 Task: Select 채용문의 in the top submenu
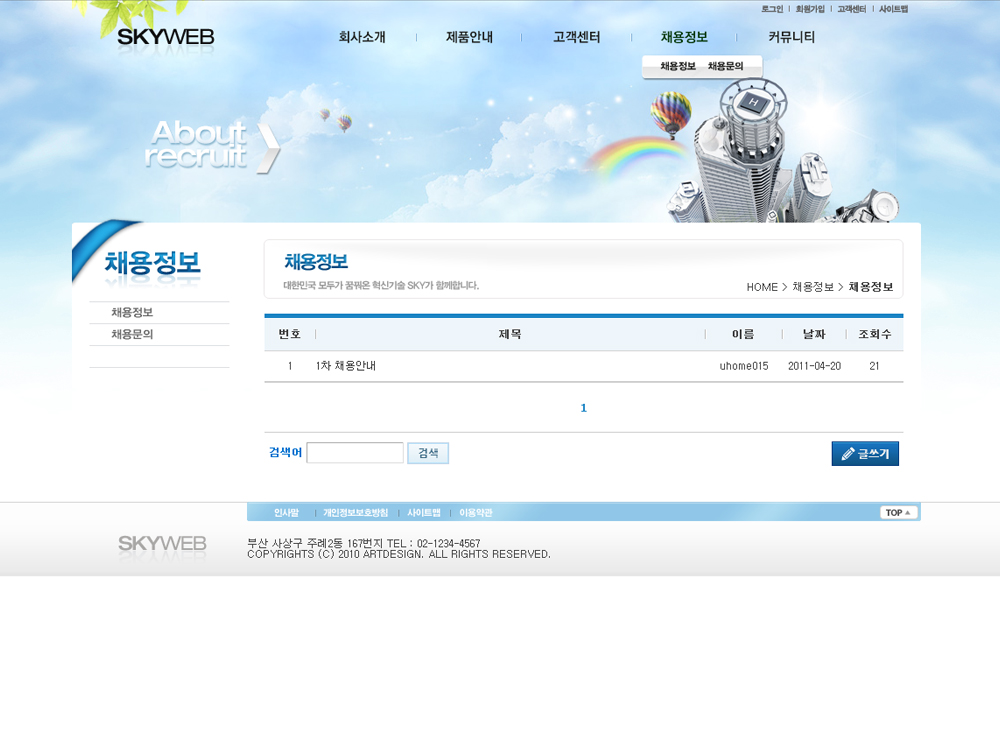click(725, 66)
